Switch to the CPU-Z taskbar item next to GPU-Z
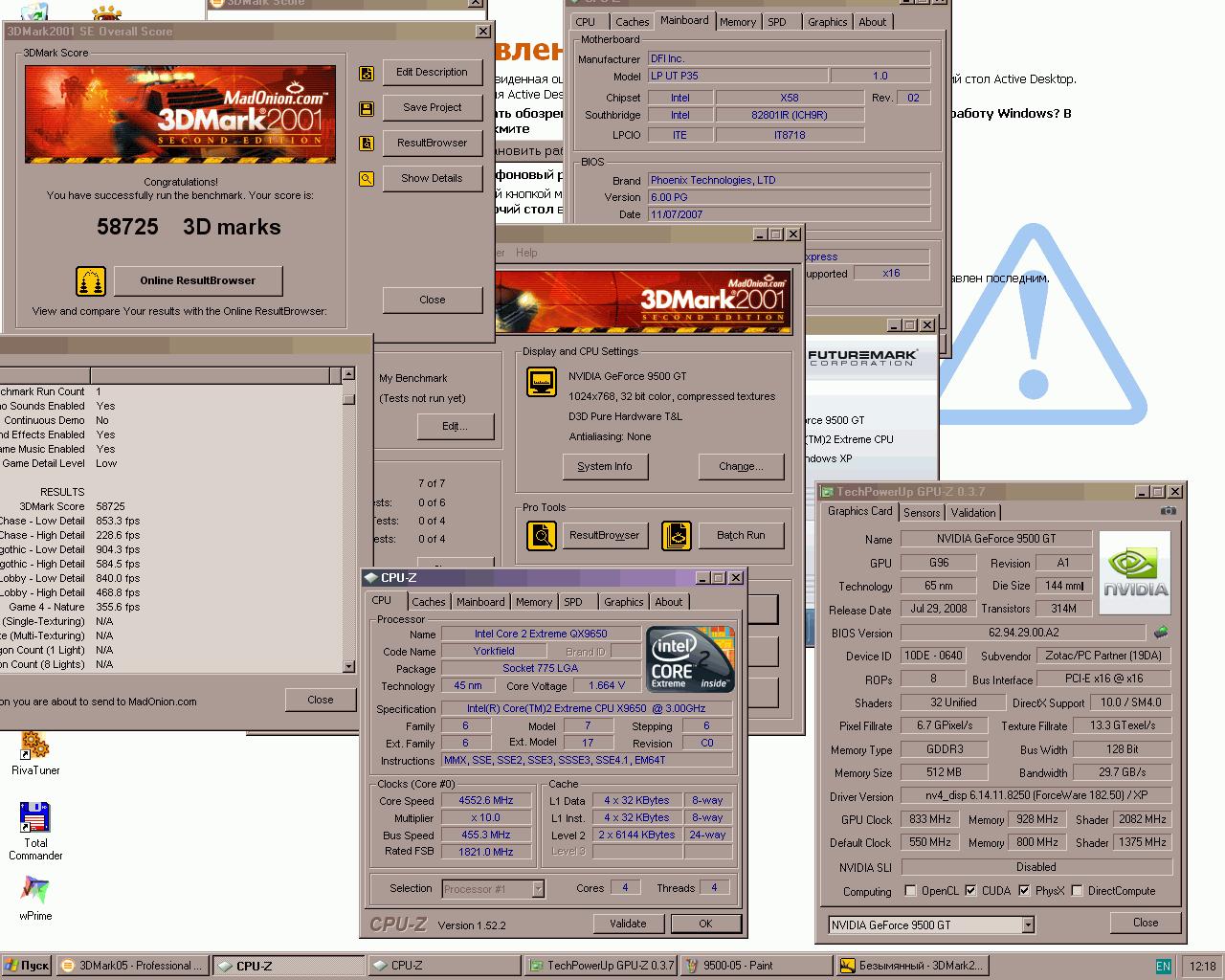 click(x=444, y=966)
